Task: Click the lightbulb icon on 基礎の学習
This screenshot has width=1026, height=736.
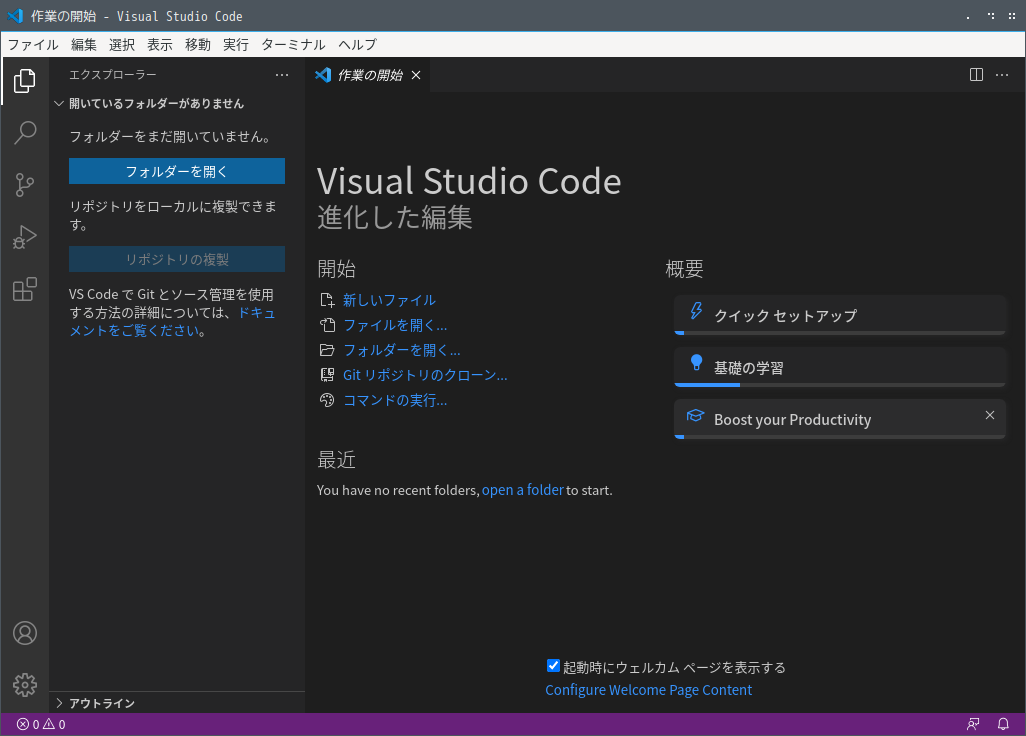Action: (696, 362)
